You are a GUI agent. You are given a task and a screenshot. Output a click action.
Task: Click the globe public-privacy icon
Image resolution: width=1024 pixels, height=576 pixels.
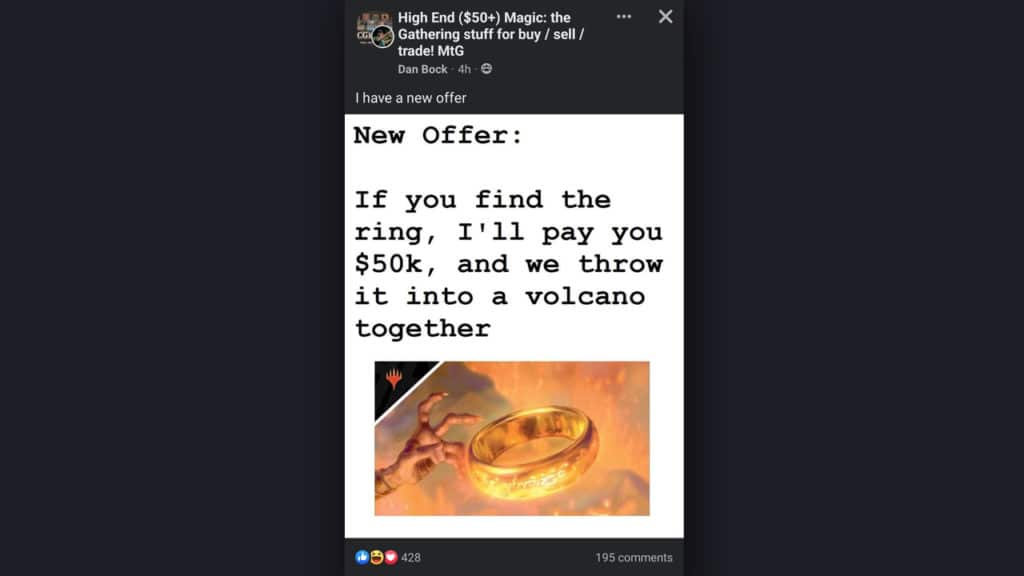[487, 69]
